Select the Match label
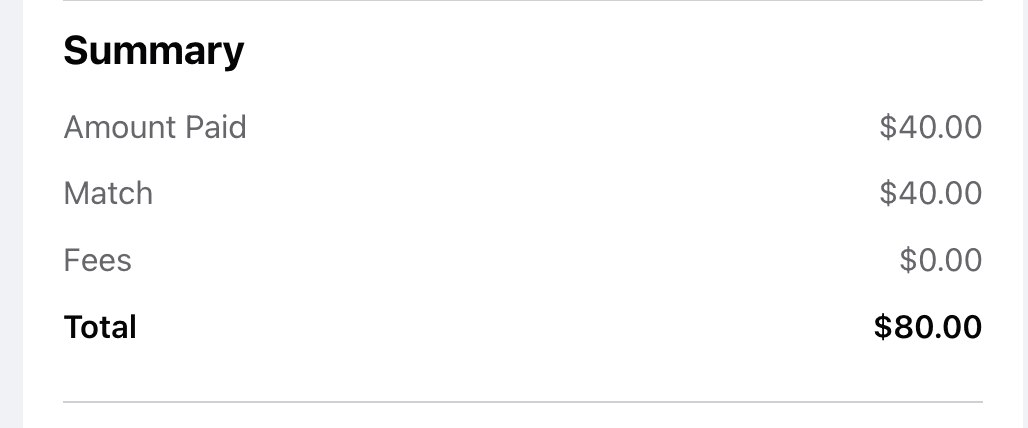Screen dimensions: 1028x428 (x=108, y=193)
